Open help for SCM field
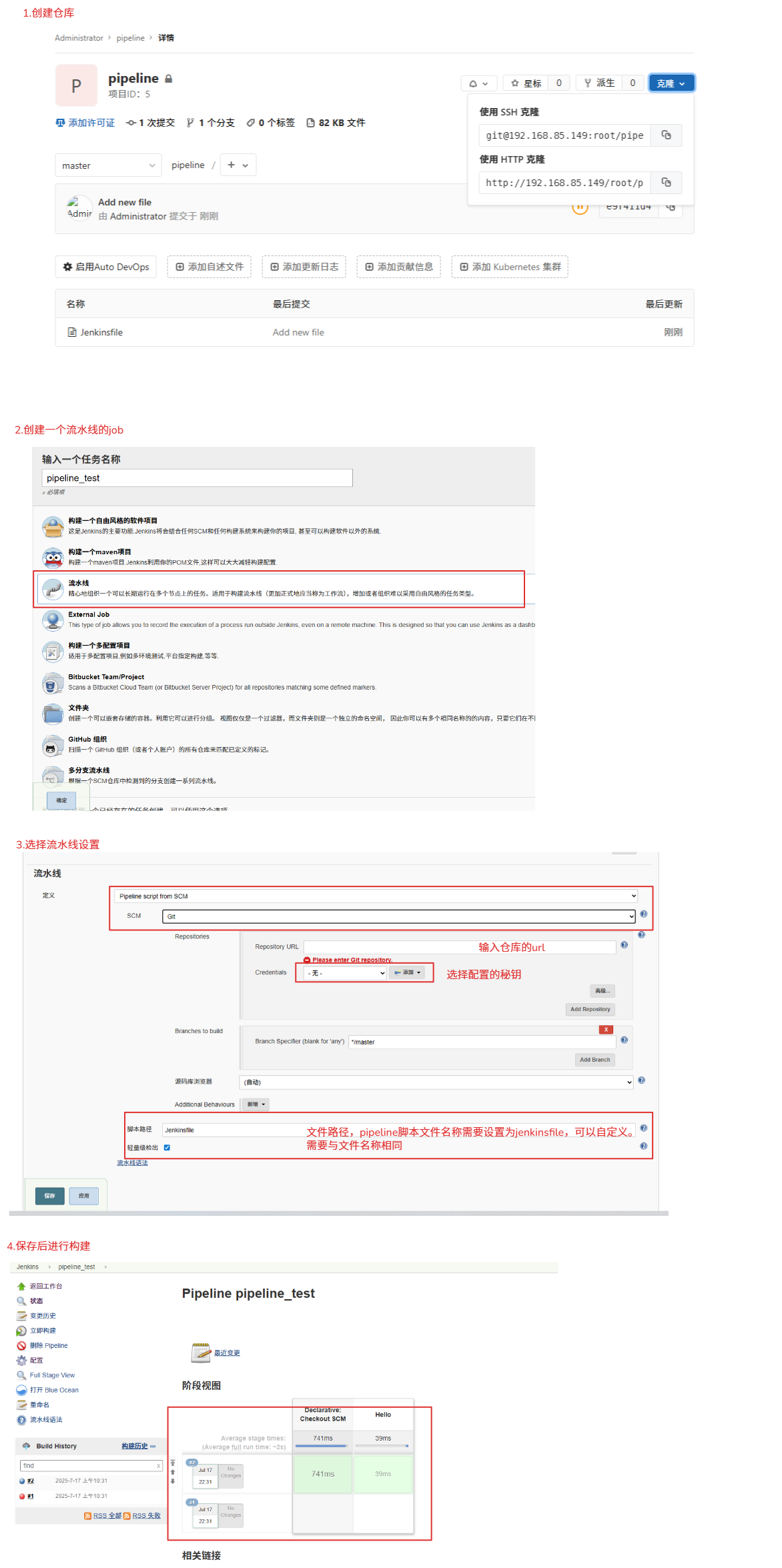 [643, 914]
